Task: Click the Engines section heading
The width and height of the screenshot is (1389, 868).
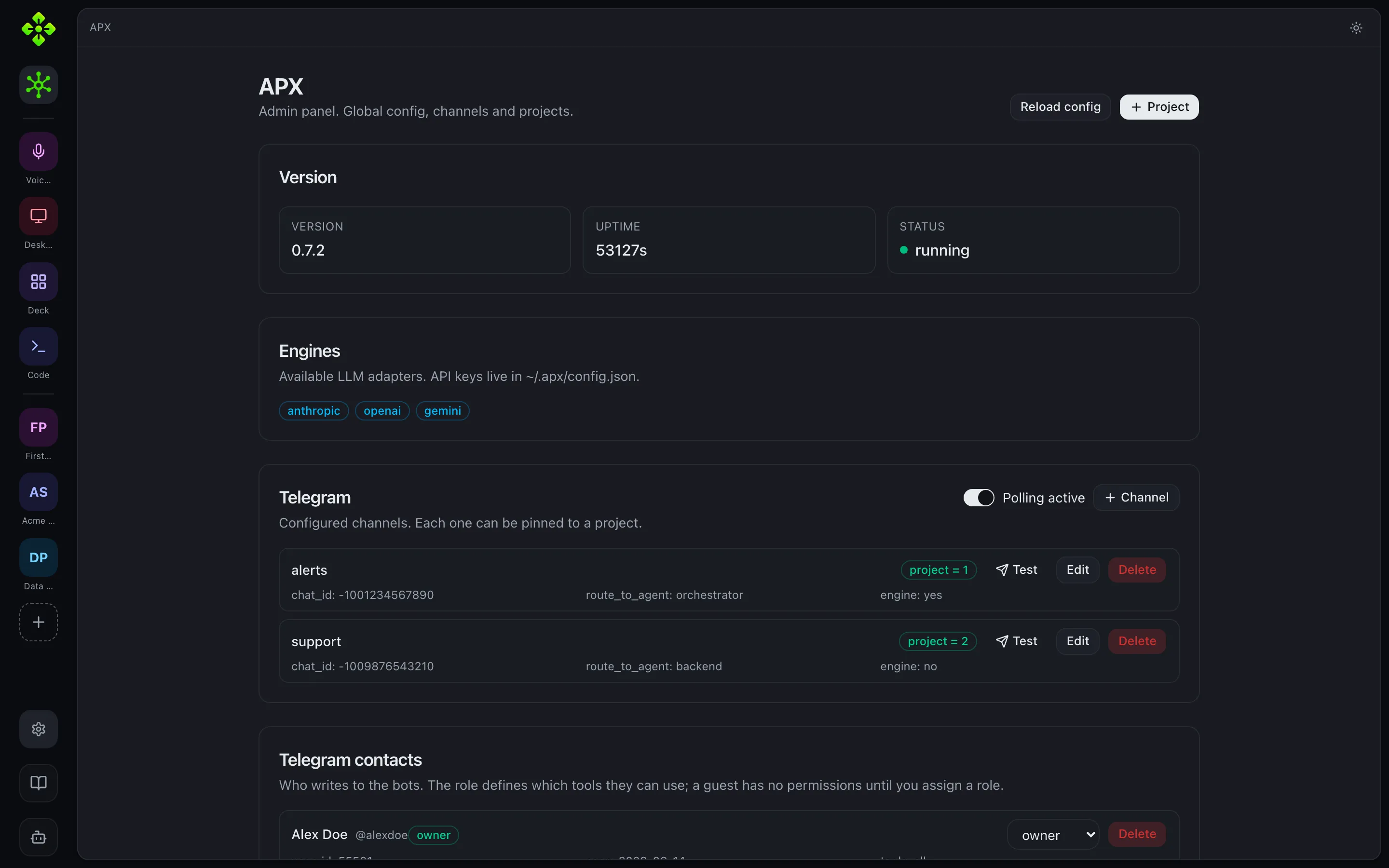Action: click(309, 351)
